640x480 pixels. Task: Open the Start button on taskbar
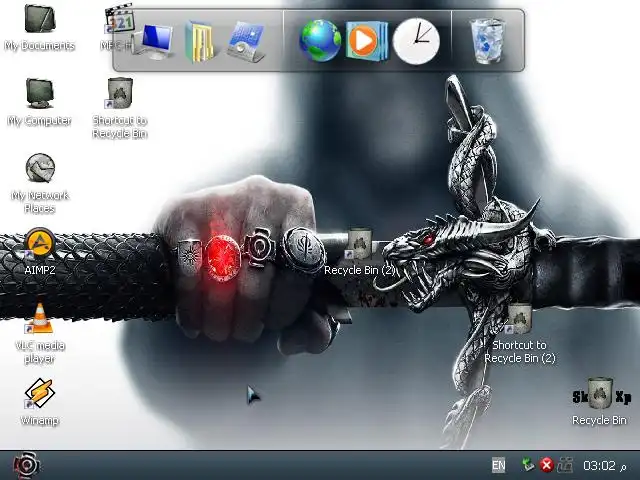point(26,465)
